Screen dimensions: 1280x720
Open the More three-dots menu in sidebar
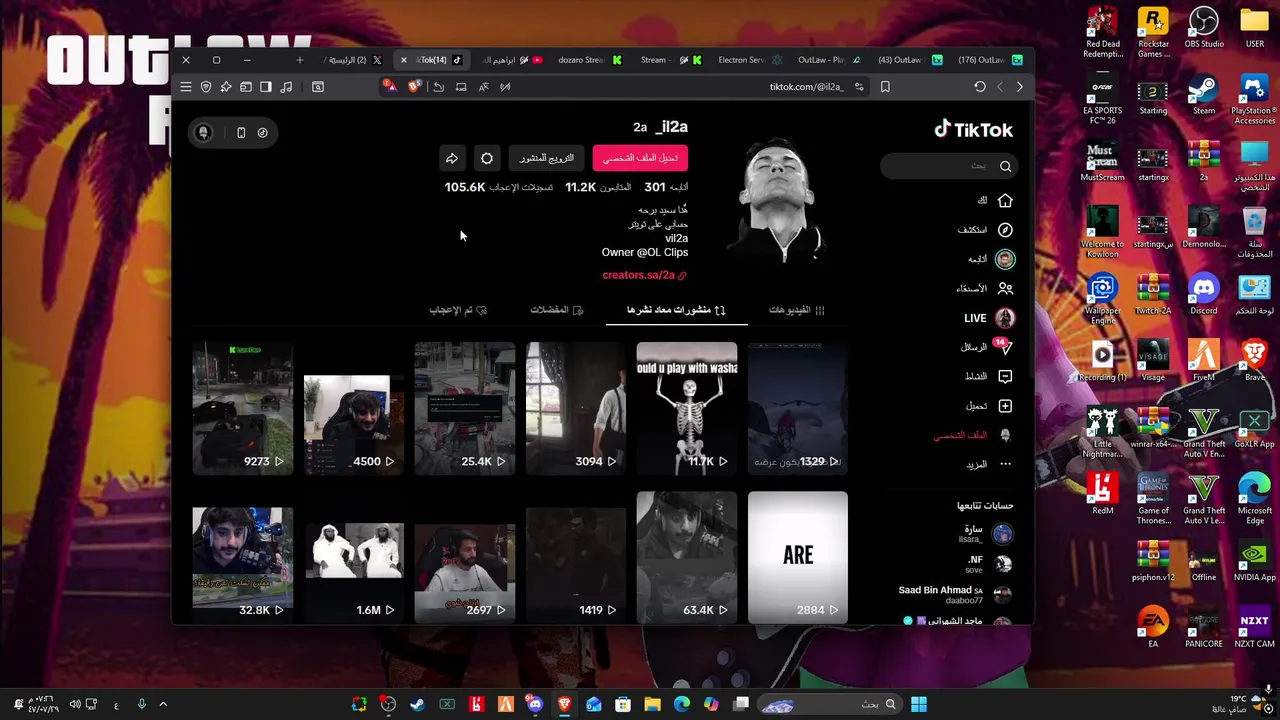point(1005,464)
